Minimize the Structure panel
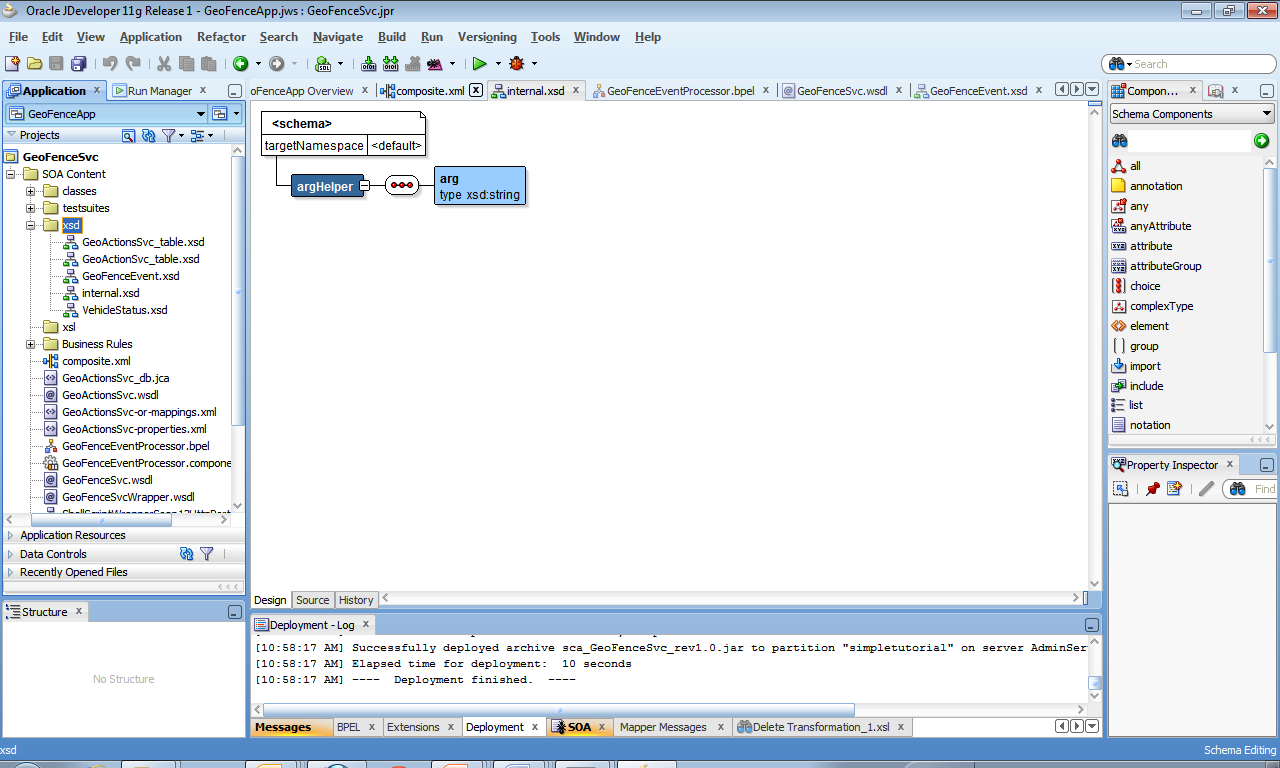 (x=235, y=612)
